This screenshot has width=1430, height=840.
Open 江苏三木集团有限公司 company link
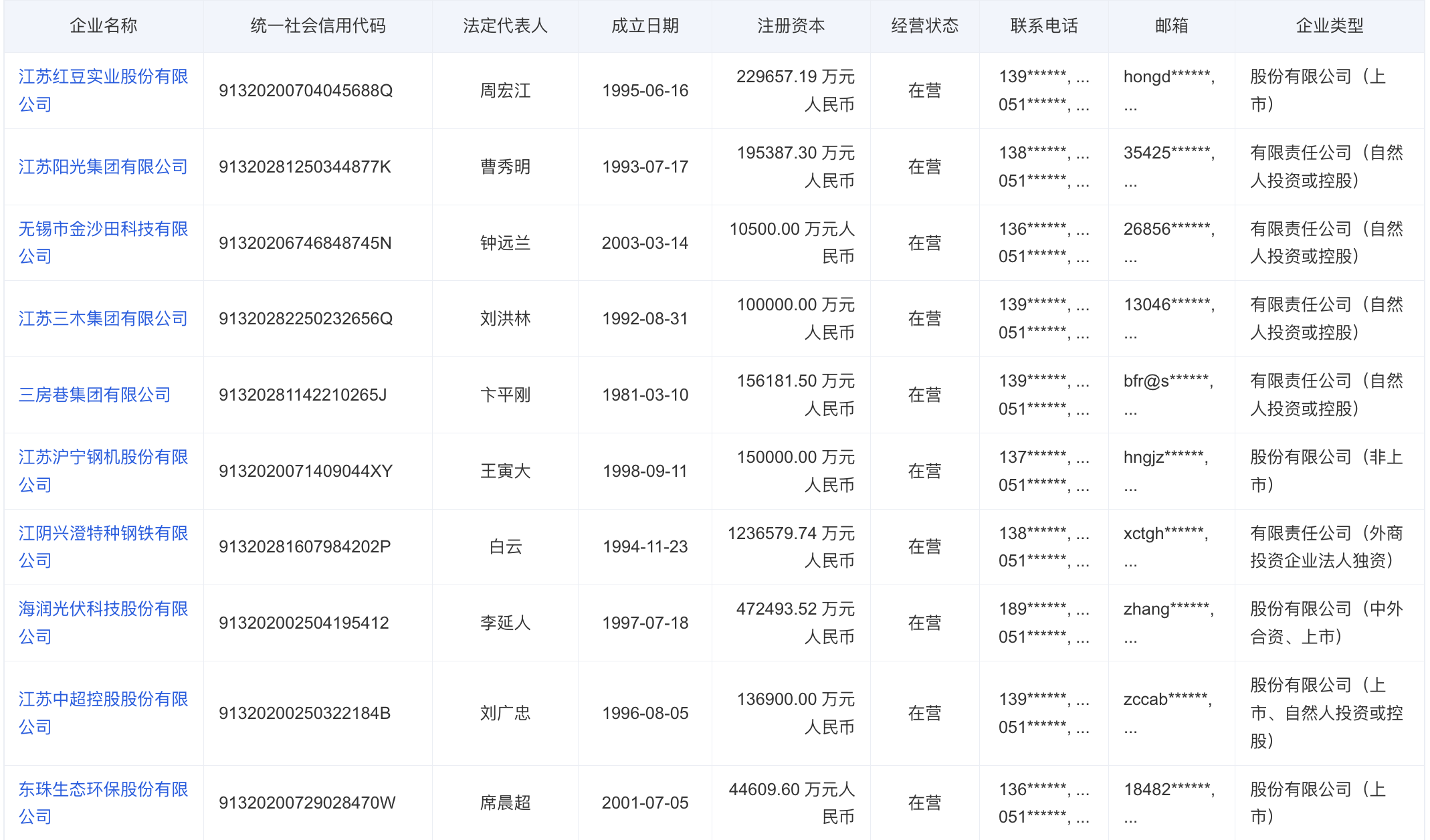(x=103, y=318)
